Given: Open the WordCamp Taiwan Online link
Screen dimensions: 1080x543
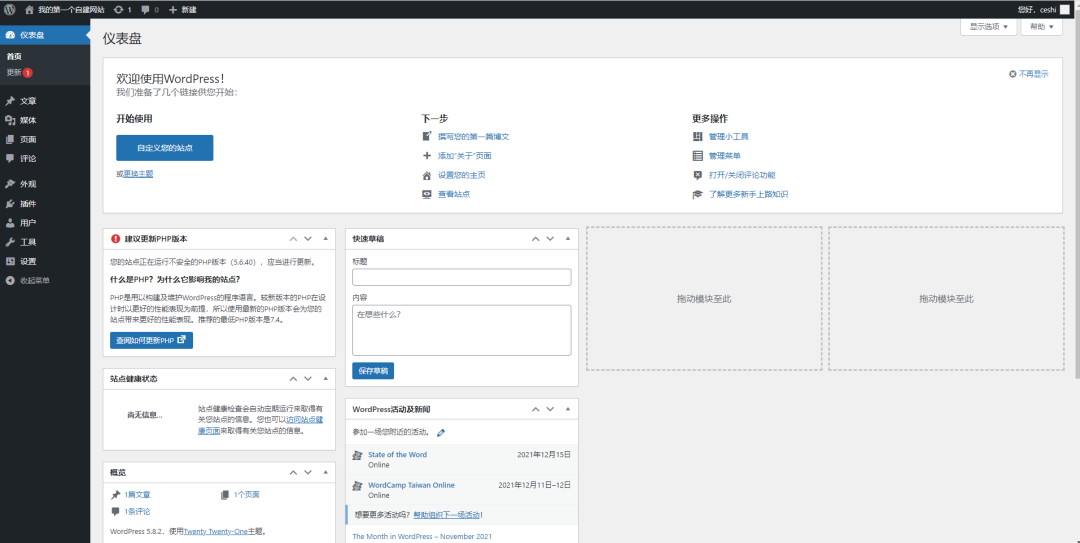Looking at the screenshot, I should click(x=411, y=485).
